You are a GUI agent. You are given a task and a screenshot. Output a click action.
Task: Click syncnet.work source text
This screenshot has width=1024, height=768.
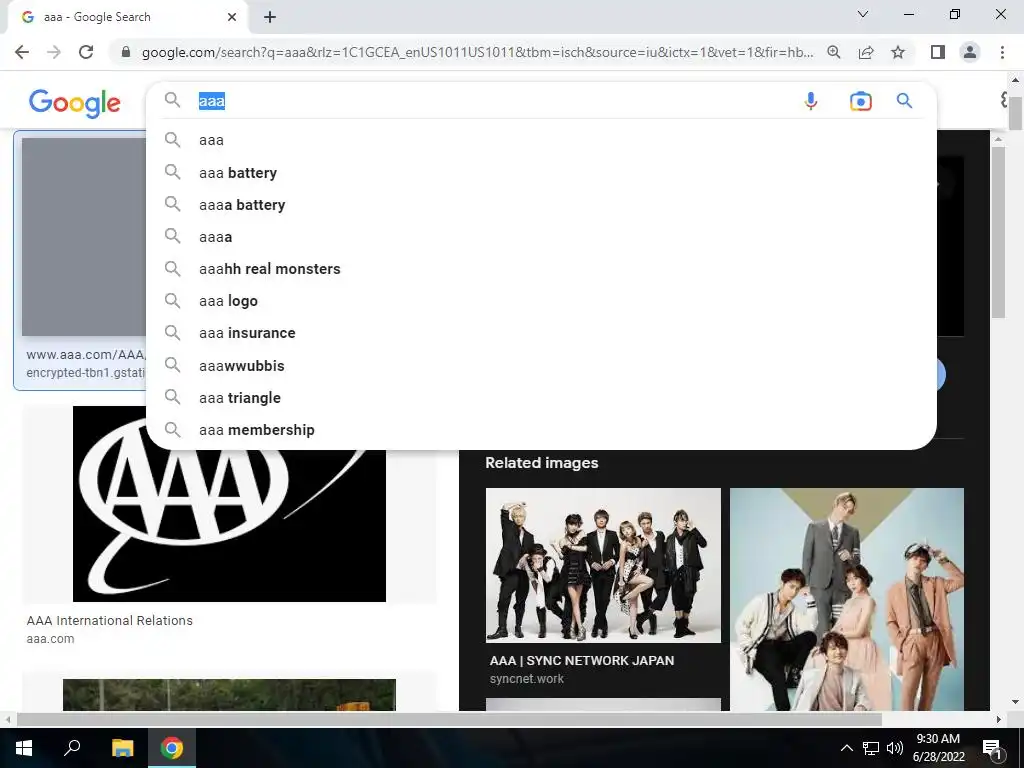tap(526, 679)
